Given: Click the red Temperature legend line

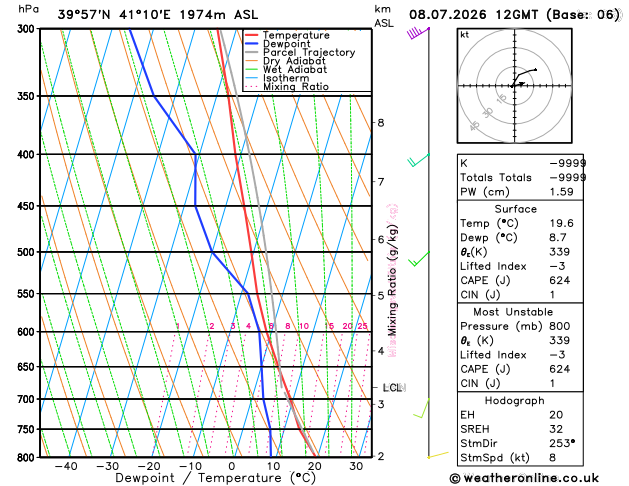Looking at the screenshot, I should click(x=252, y=35).
